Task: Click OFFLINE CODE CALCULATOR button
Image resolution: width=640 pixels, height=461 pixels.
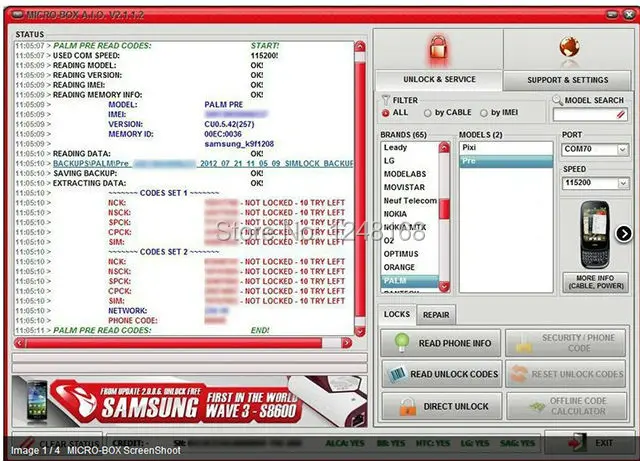Action: coord(567,406)
